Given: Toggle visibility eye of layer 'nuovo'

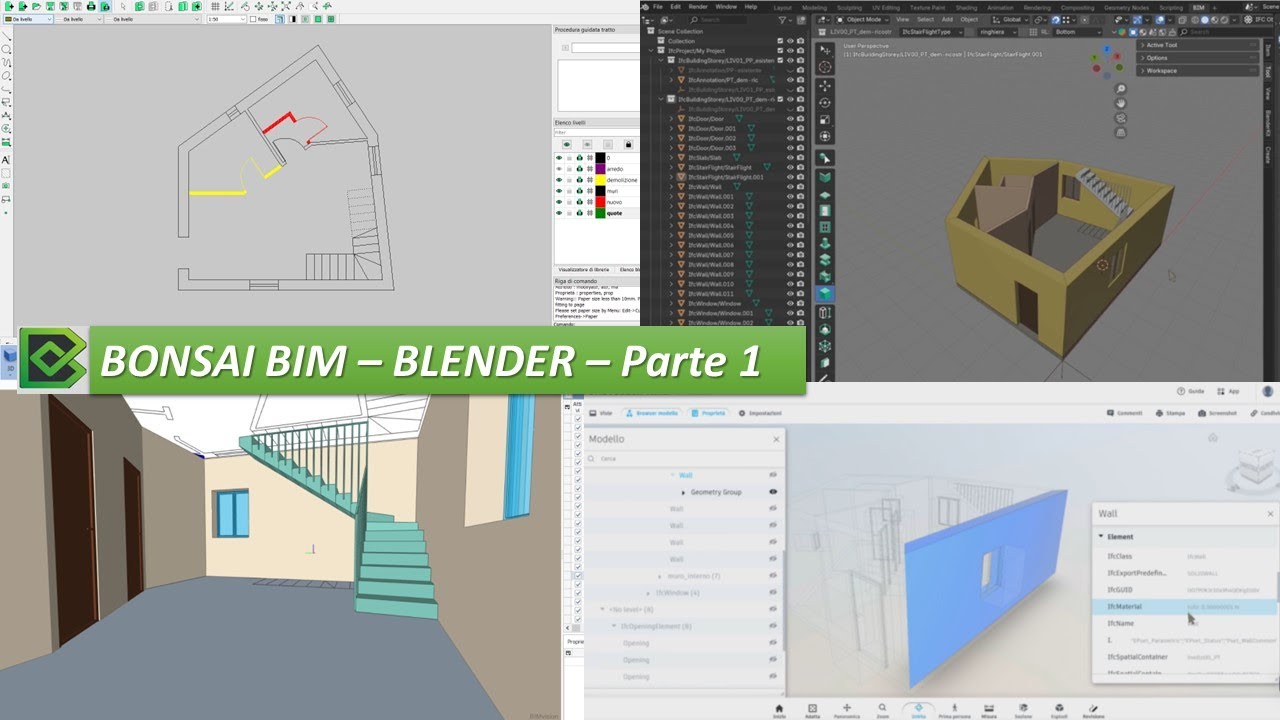Looking at the screenshot, I should coord(559,202).
